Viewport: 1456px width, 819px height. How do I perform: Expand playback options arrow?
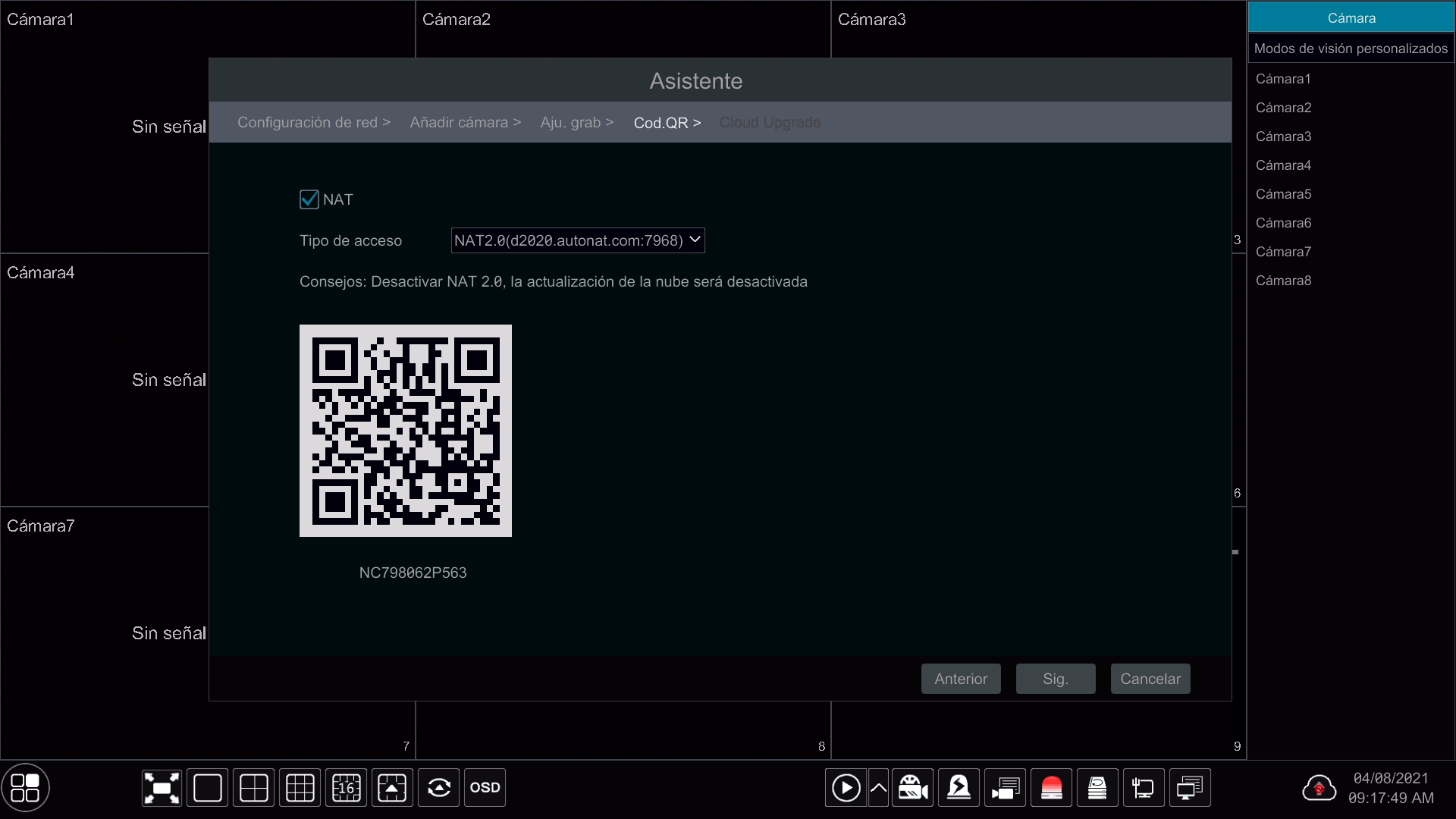[878, 788]
